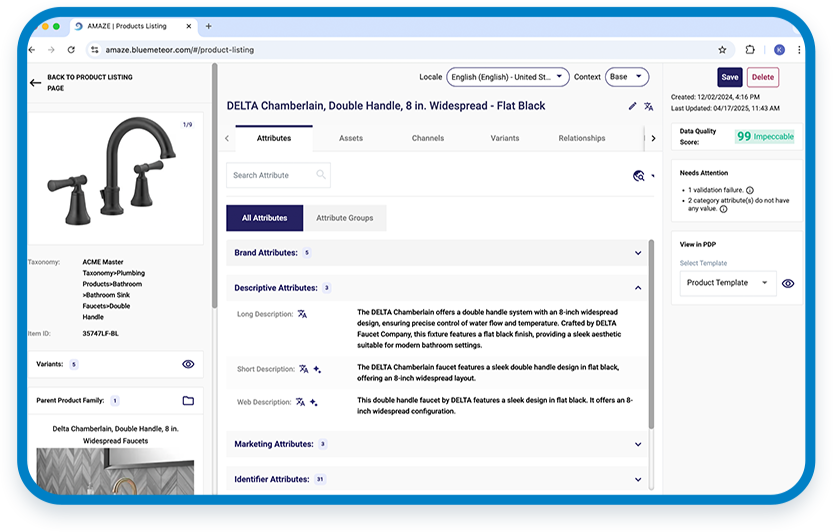Expand the Marketing Attributes section
Screen dimensions: 833x532
click(x=638, y=444)
